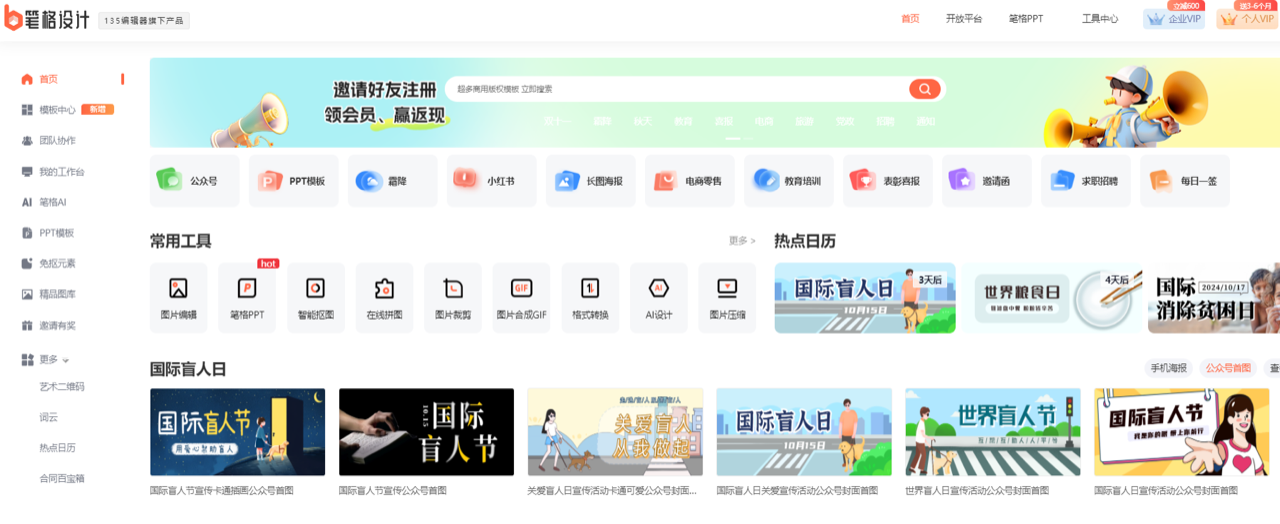Open the 公众号 category icon
This screenshot has height=524, width=1280.
coord(169,180)
